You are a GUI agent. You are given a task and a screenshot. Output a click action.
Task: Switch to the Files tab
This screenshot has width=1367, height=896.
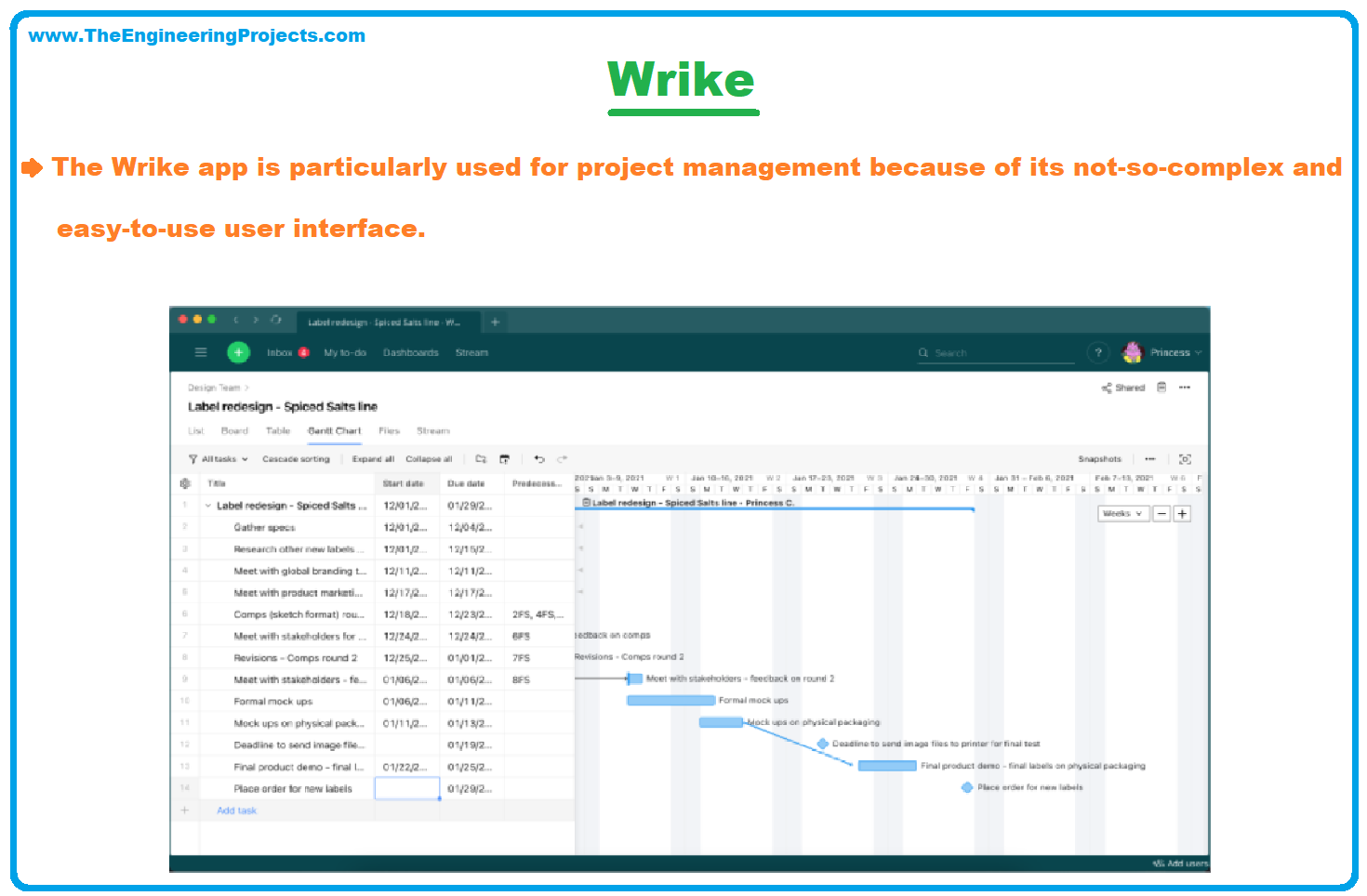pos(389,430)
